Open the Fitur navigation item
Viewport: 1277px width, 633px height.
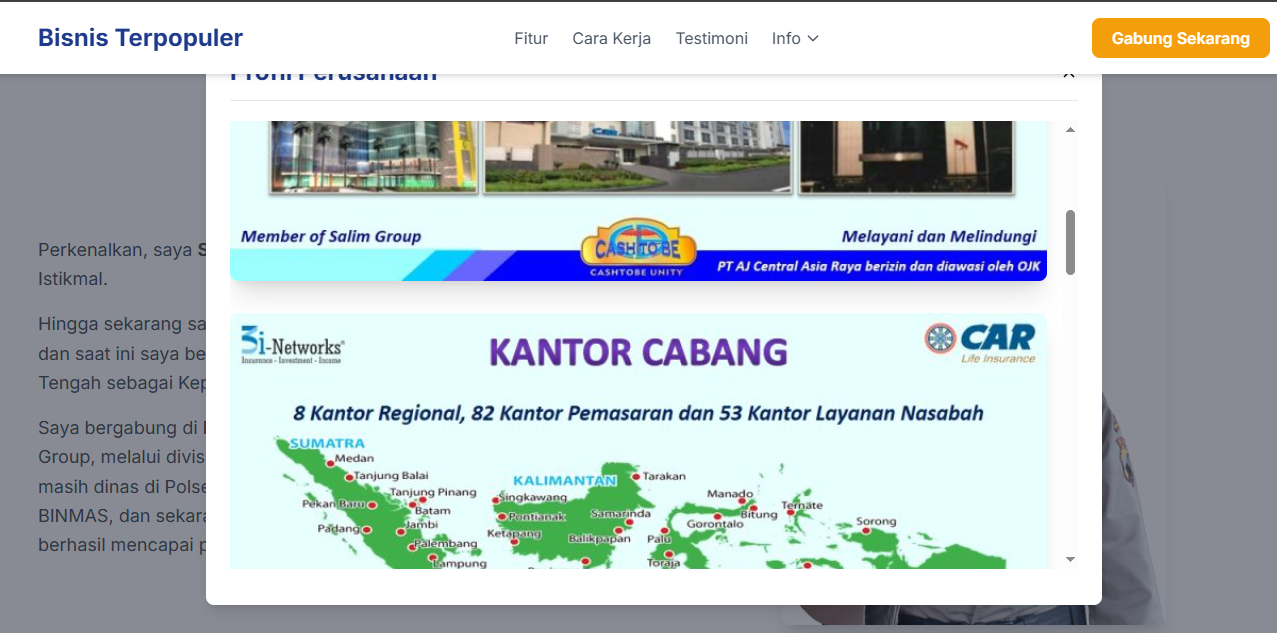[x=531, y=38]
